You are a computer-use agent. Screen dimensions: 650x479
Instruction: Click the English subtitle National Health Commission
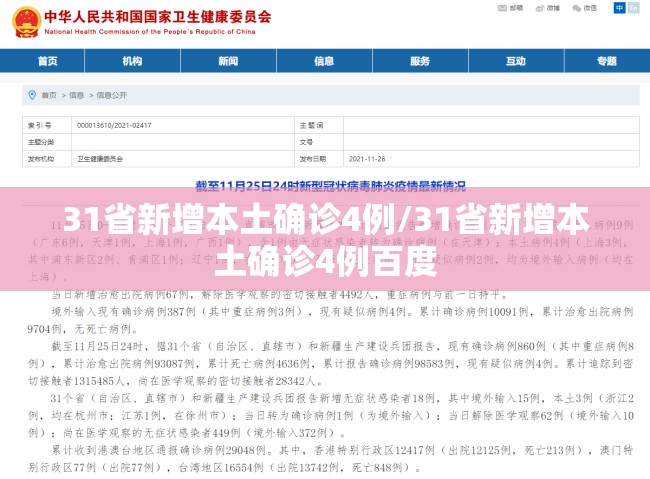(x=150, y=32)
